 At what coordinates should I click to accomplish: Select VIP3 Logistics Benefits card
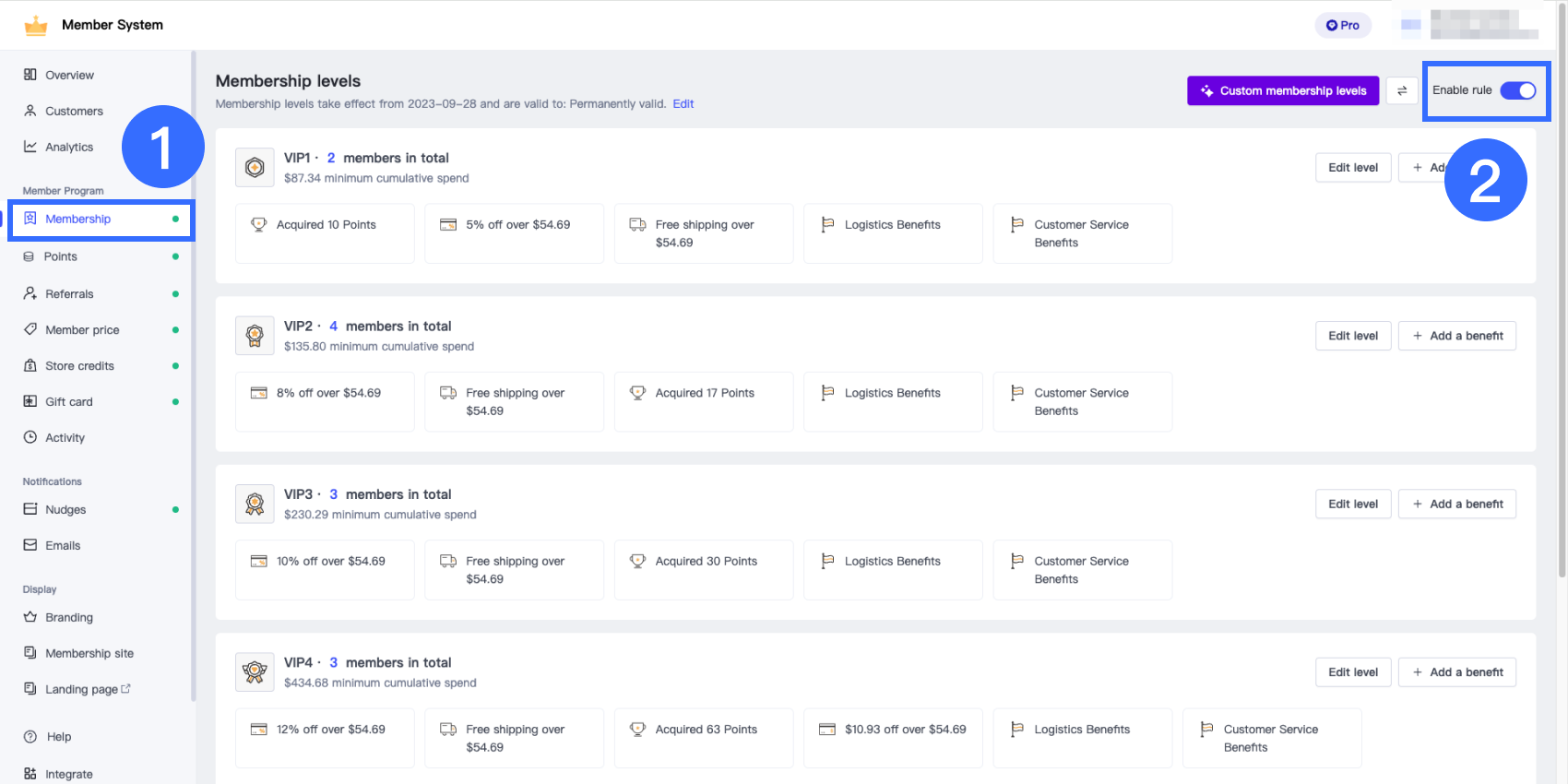pyautogui.click(x=893, y=570)
